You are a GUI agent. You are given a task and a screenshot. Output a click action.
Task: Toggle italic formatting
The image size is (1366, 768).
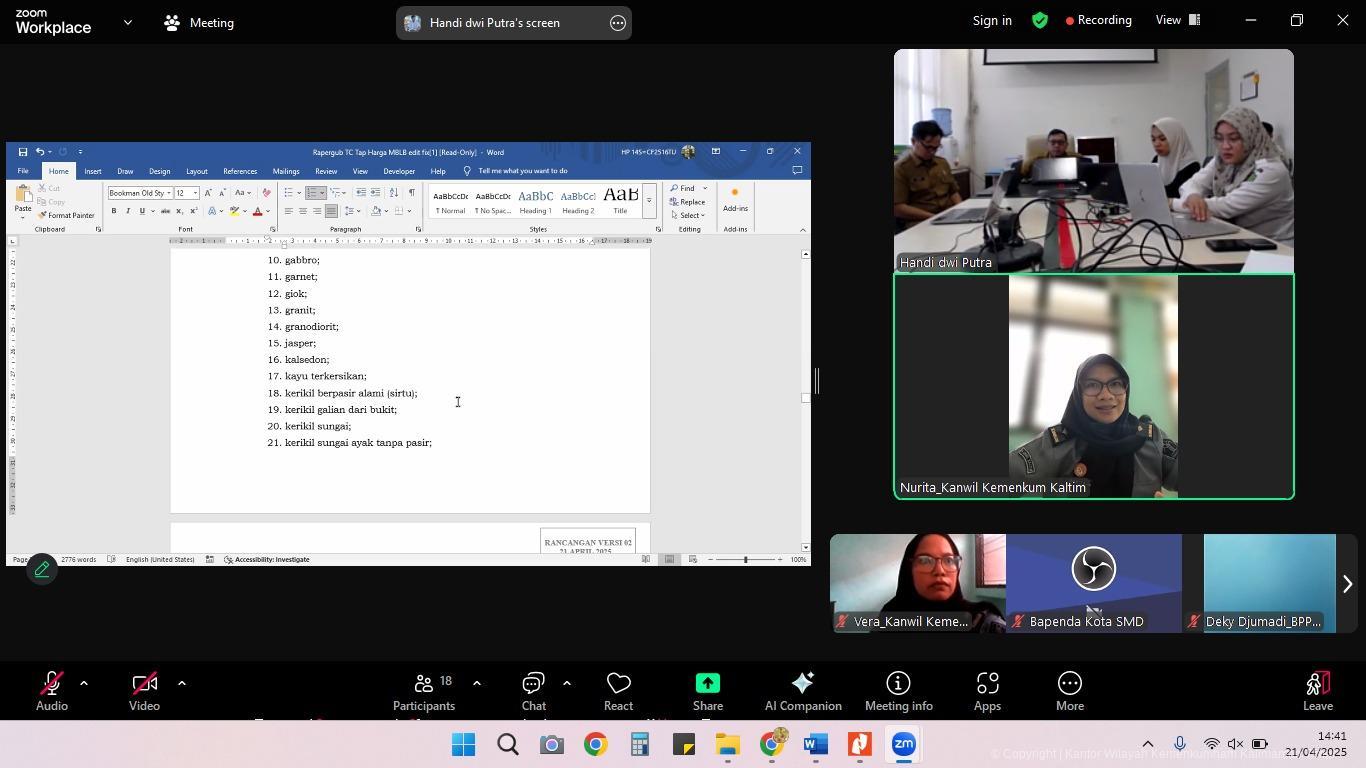[128, 211]
